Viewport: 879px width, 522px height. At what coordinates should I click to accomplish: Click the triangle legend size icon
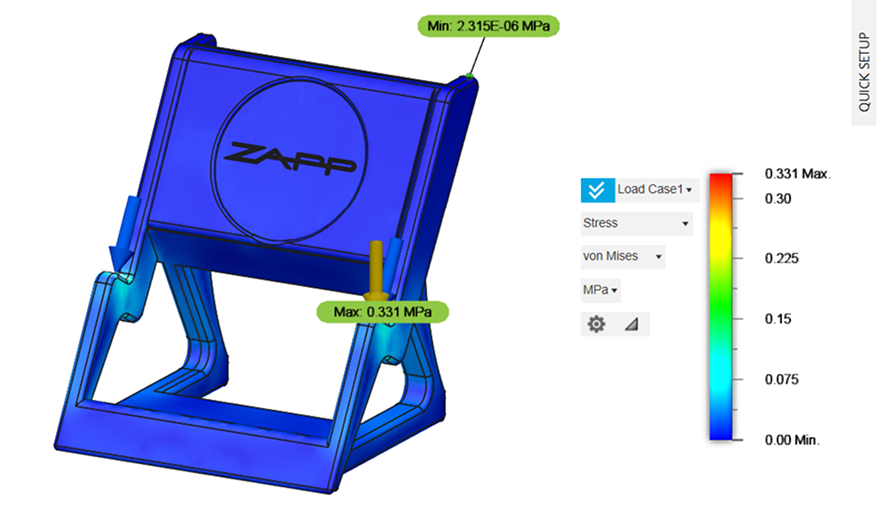click(631, 324)
